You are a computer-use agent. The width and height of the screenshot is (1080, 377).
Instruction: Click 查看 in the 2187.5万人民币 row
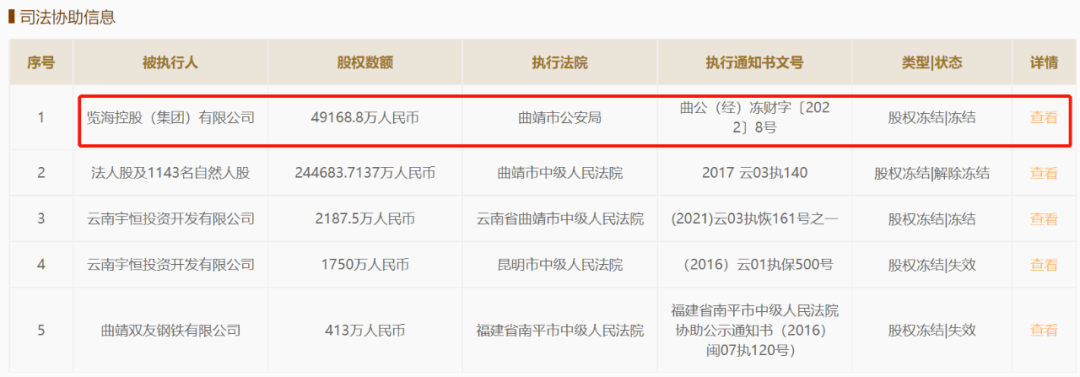[1043, 220]
